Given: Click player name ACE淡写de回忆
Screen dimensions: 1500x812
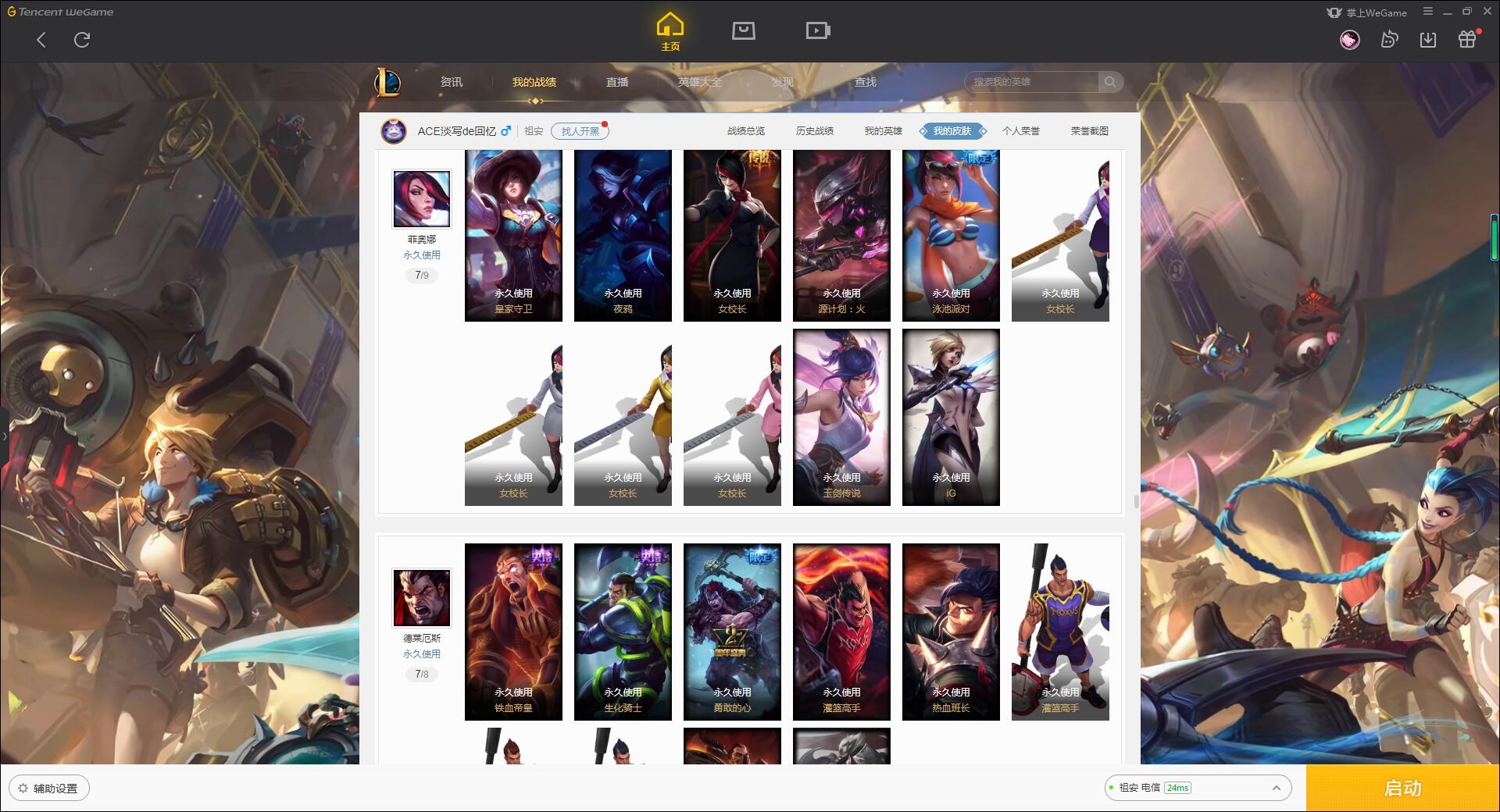Looking at the screenshot, I should [456, 131].
